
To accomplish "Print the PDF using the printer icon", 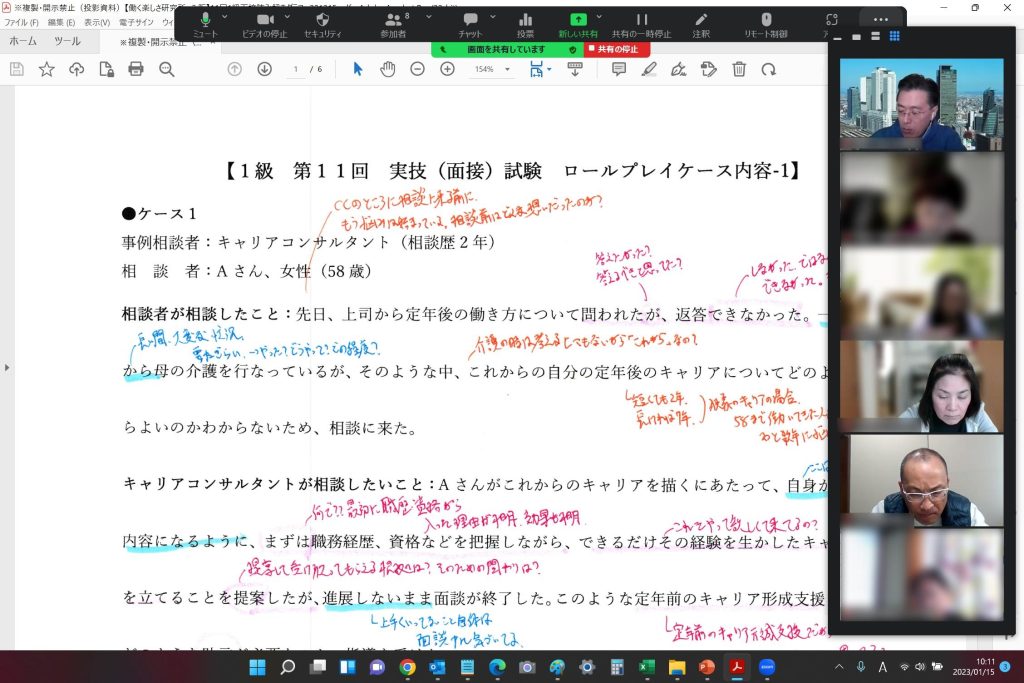I will 136,69.
